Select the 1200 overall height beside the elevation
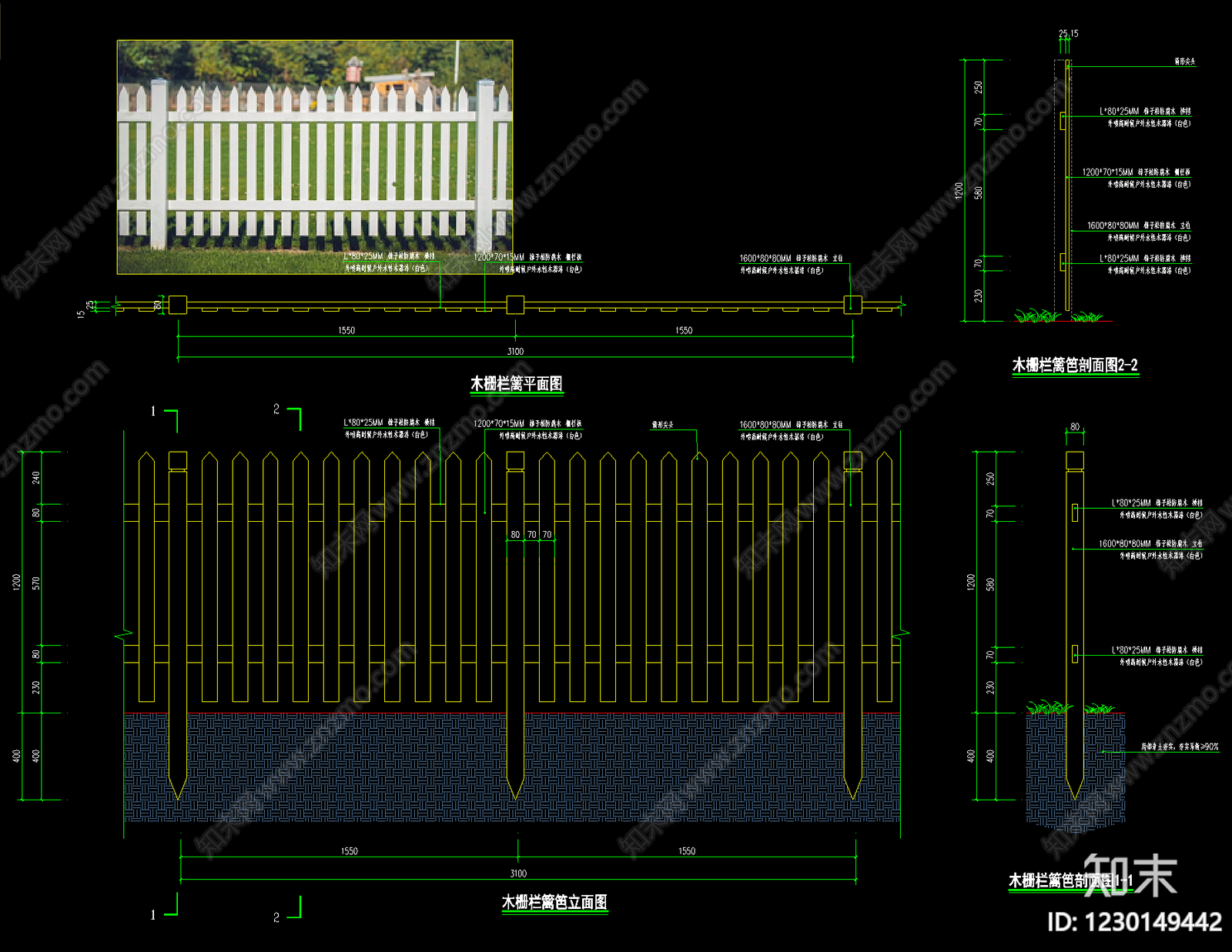Viewport: 1232px width, 952px height. point(17,582)
